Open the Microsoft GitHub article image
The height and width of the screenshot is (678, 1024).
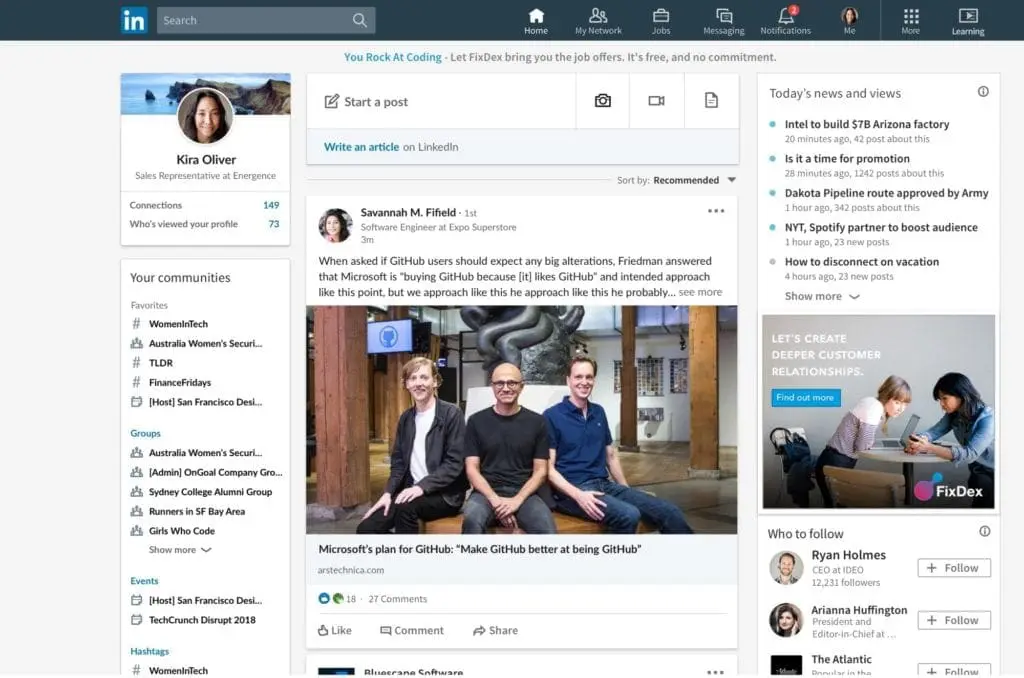[522, 419]
